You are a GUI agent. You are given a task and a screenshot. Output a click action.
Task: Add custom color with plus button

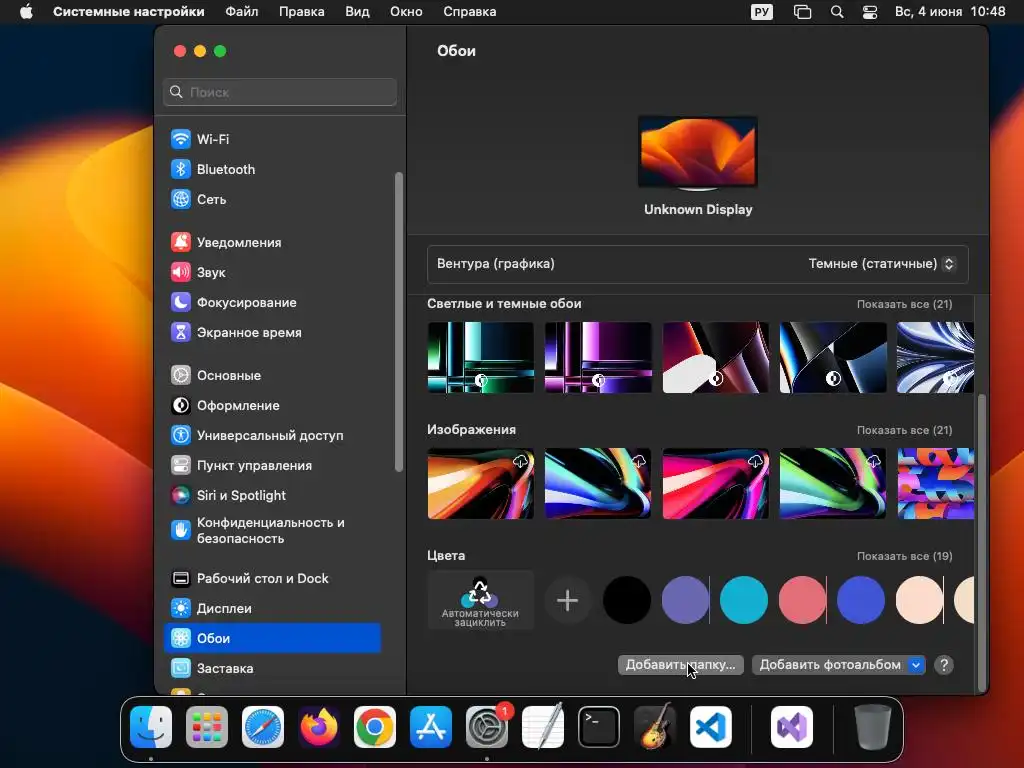point(568,600)
